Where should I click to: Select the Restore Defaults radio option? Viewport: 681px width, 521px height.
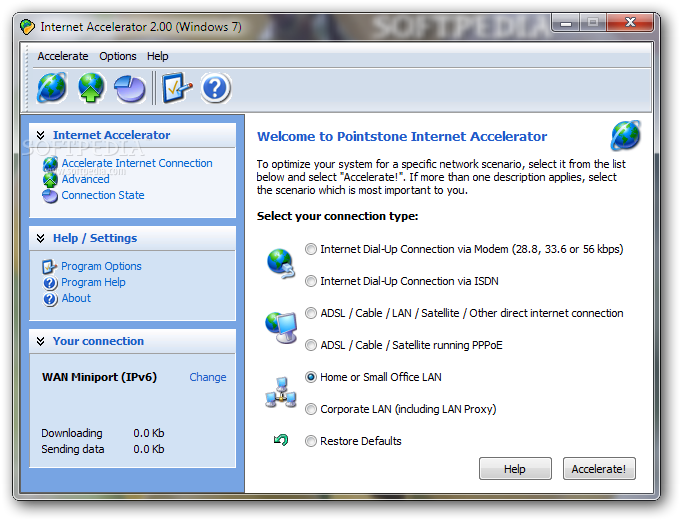click(311, 441)
